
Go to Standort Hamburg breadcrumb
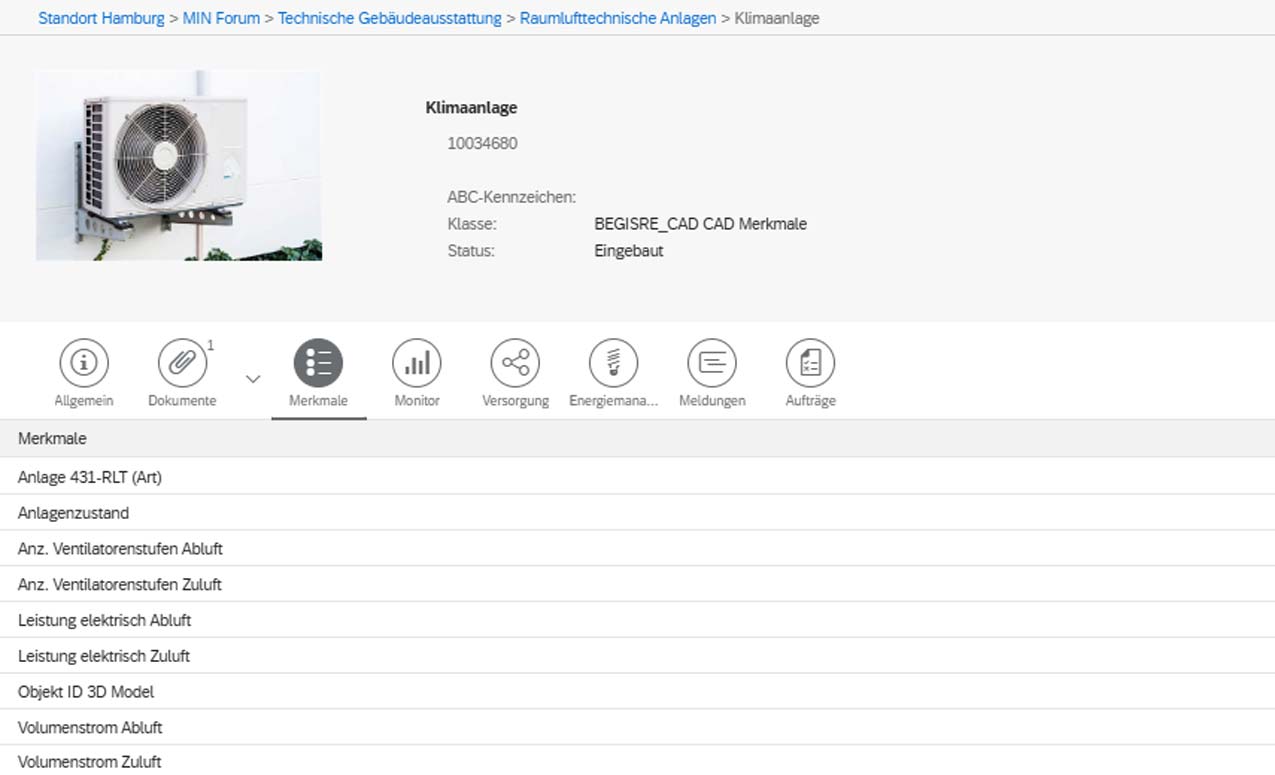(101, 18)
